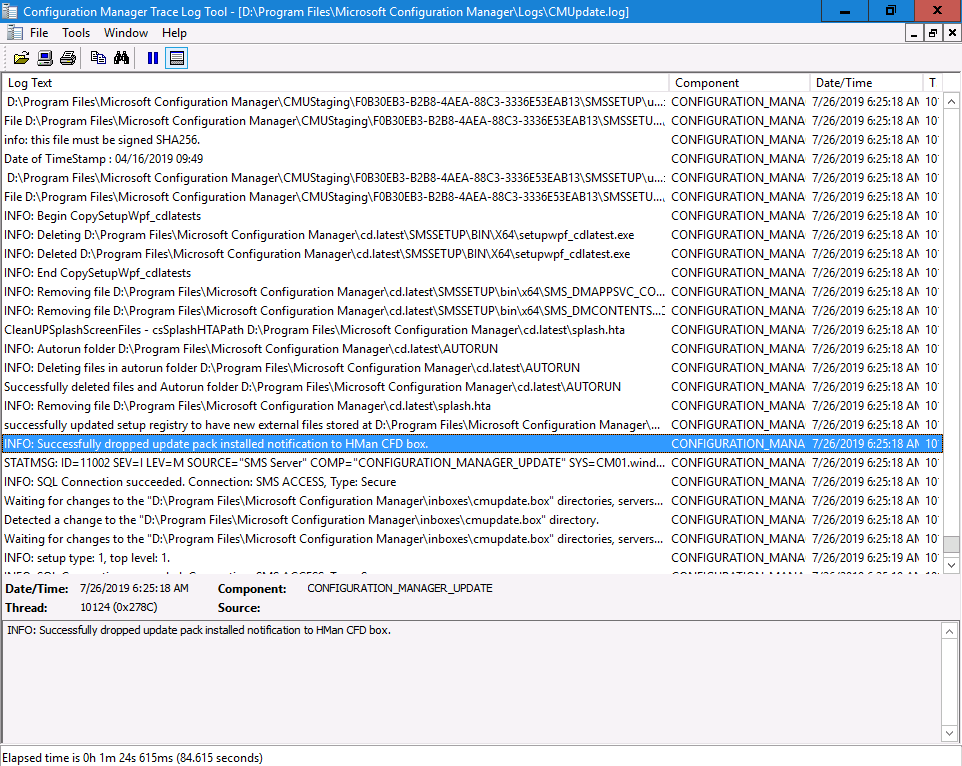Select row 'INFO: setup type: 1, top level: 1.'
Screen dimensions: 962x766
(472, 558)
